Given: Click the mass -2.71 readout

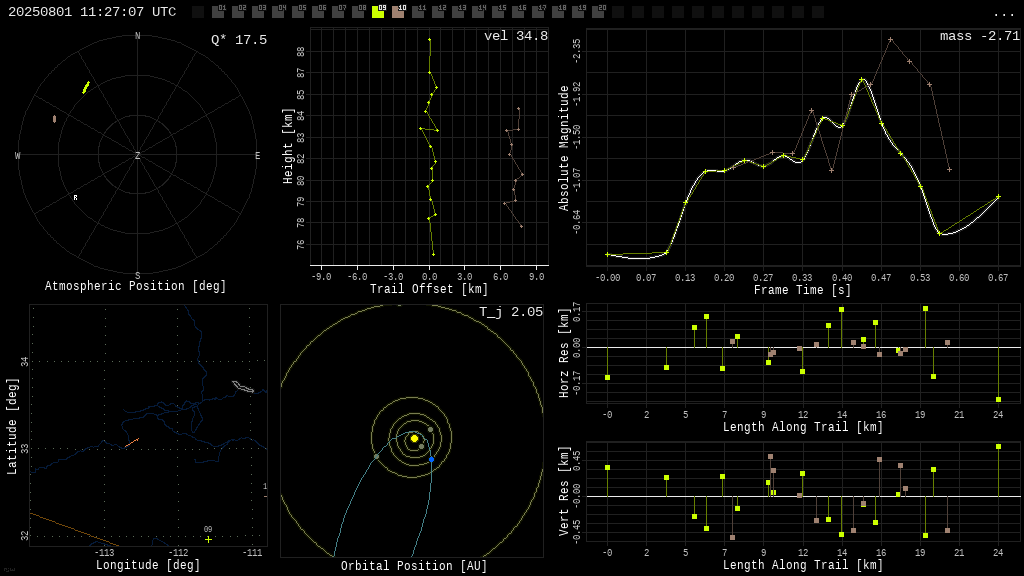Looking at the screenshot, I should pos(980,36).
